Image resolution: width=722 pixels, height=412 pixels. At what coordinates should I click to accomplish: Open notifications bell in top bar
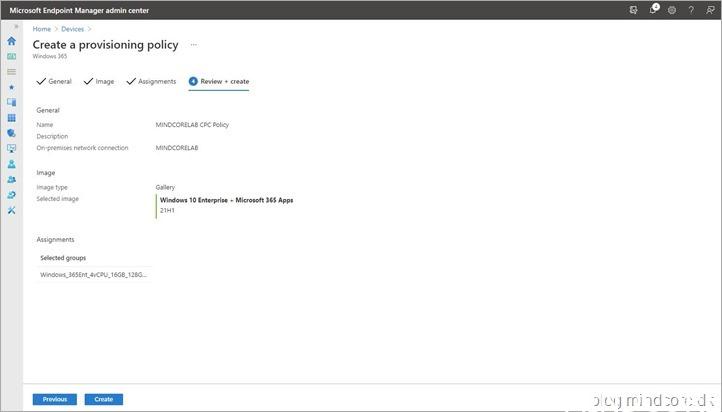[x=653, y=10]
